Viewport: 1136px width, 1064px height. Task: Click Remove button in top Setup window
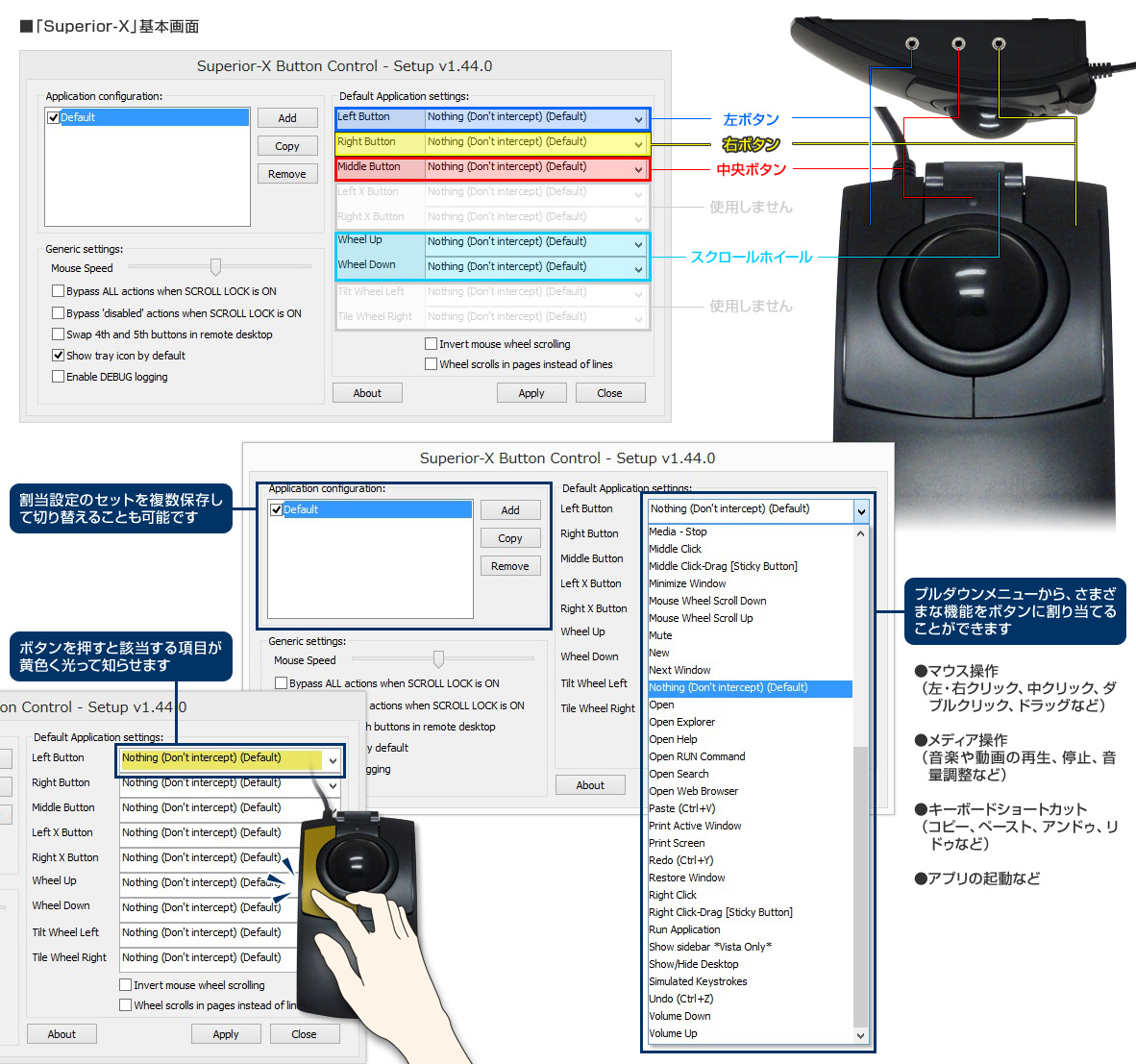coord(287,174)
